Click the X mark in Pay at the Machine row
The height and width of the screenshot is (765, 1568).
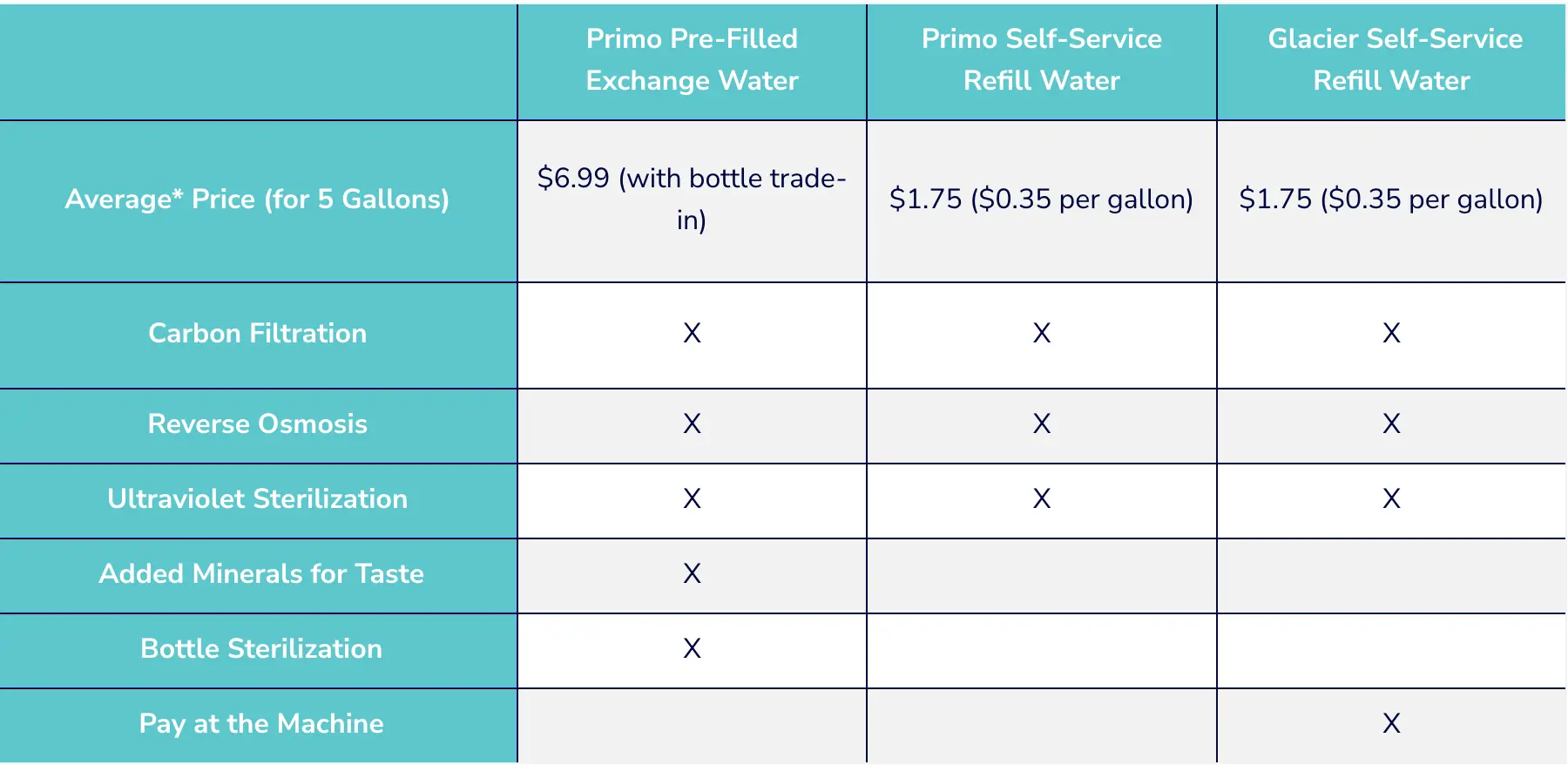[x=1391, y=723]
